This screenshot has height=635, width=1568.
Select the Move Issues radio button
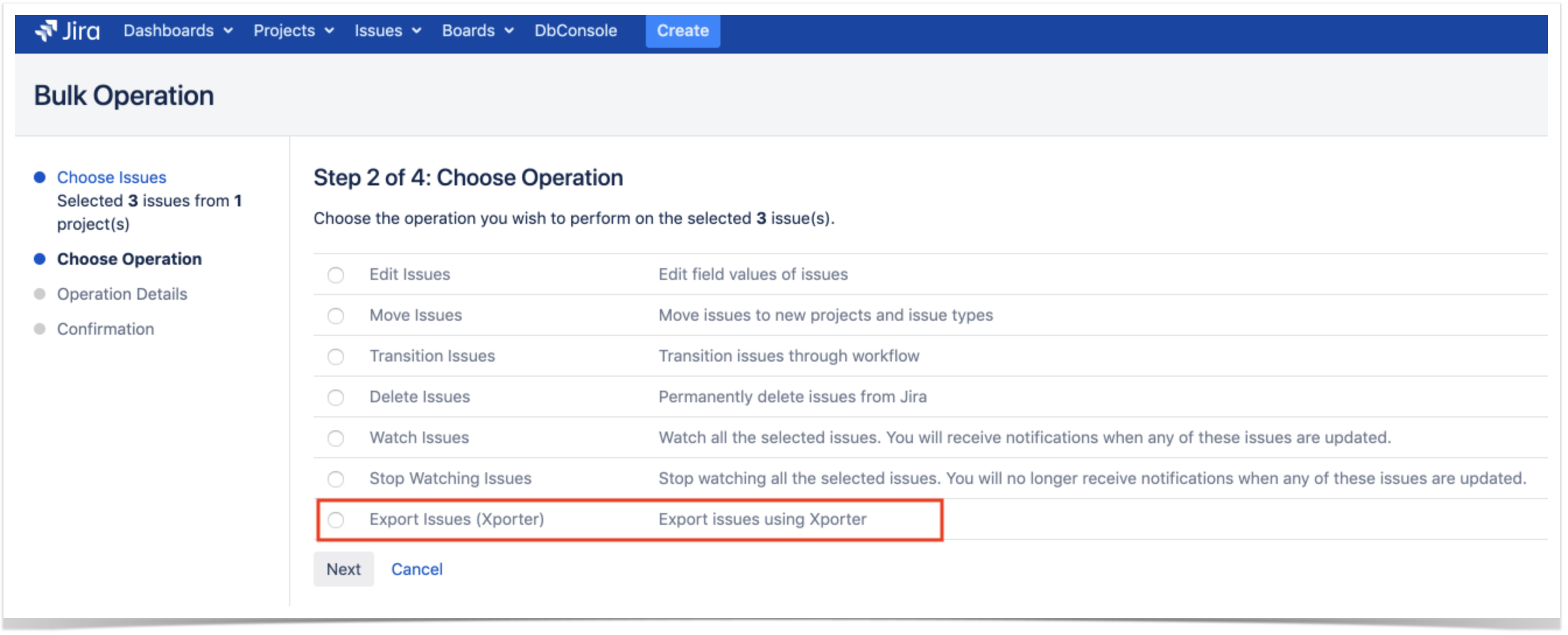335,316
